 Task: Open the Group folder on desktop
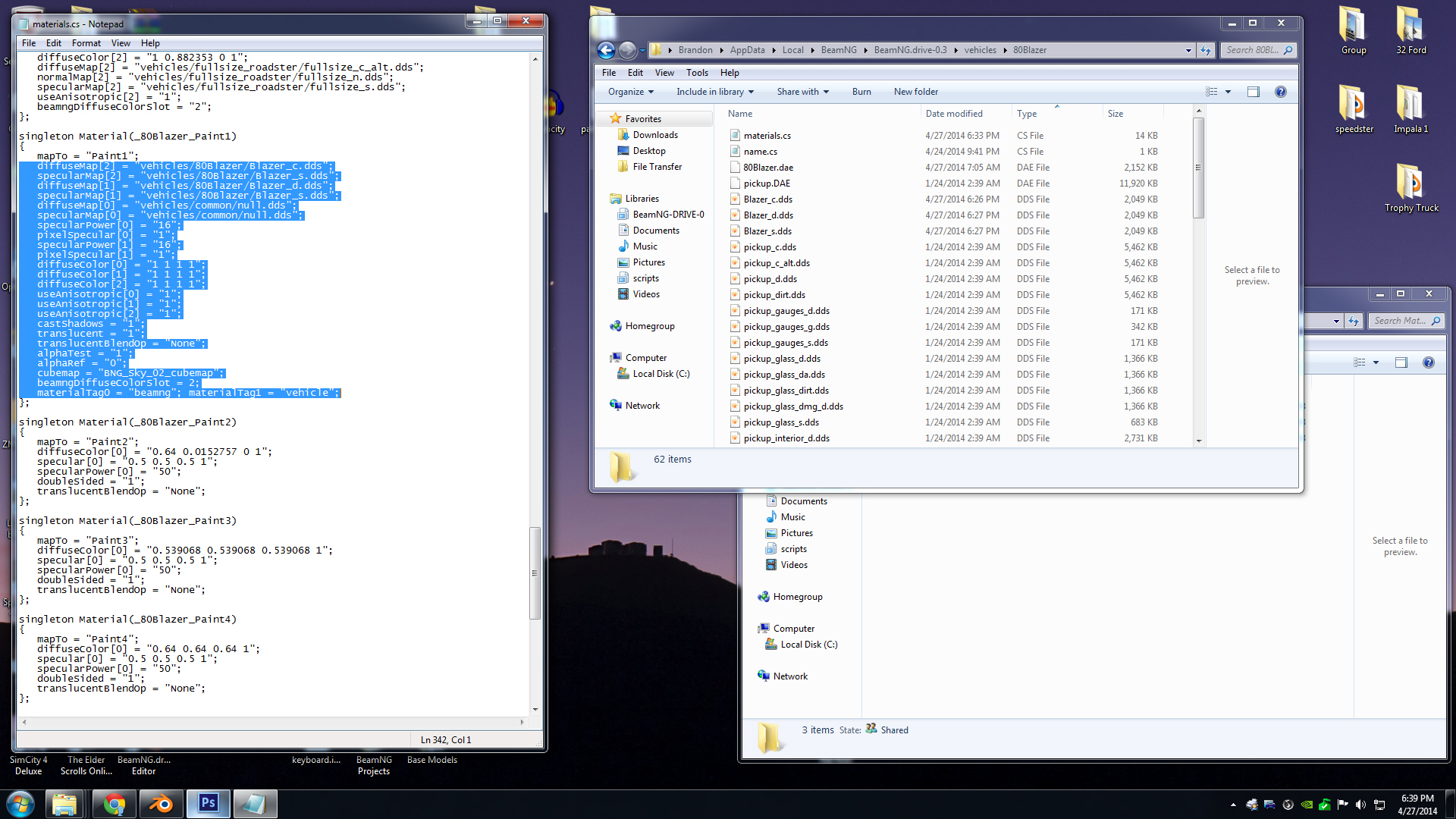1354,30
